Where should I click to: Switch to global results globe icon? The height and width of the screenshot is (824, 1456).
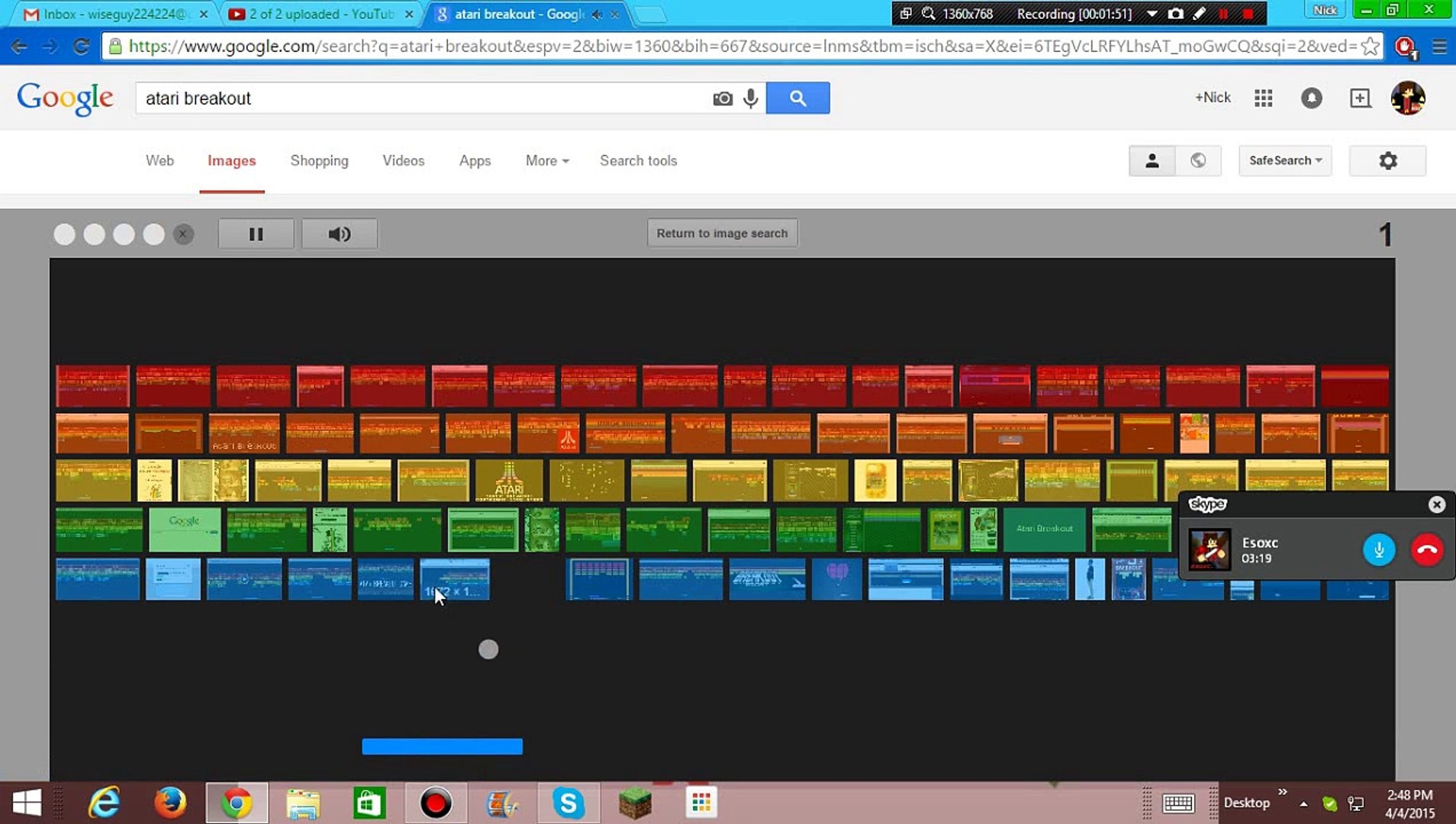[1198, 160]
